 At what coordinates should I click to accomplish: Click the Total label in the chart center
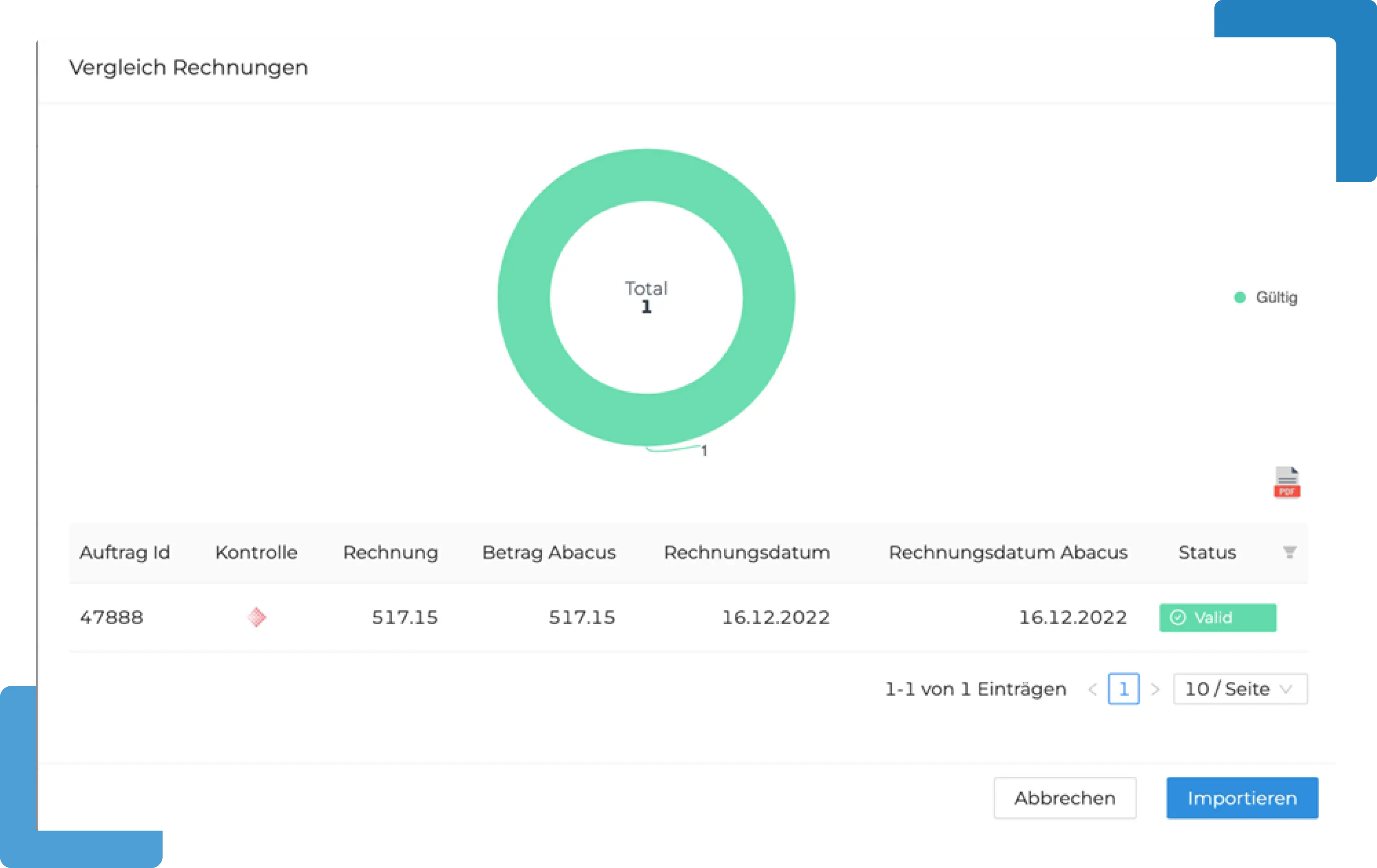(645, 289)
